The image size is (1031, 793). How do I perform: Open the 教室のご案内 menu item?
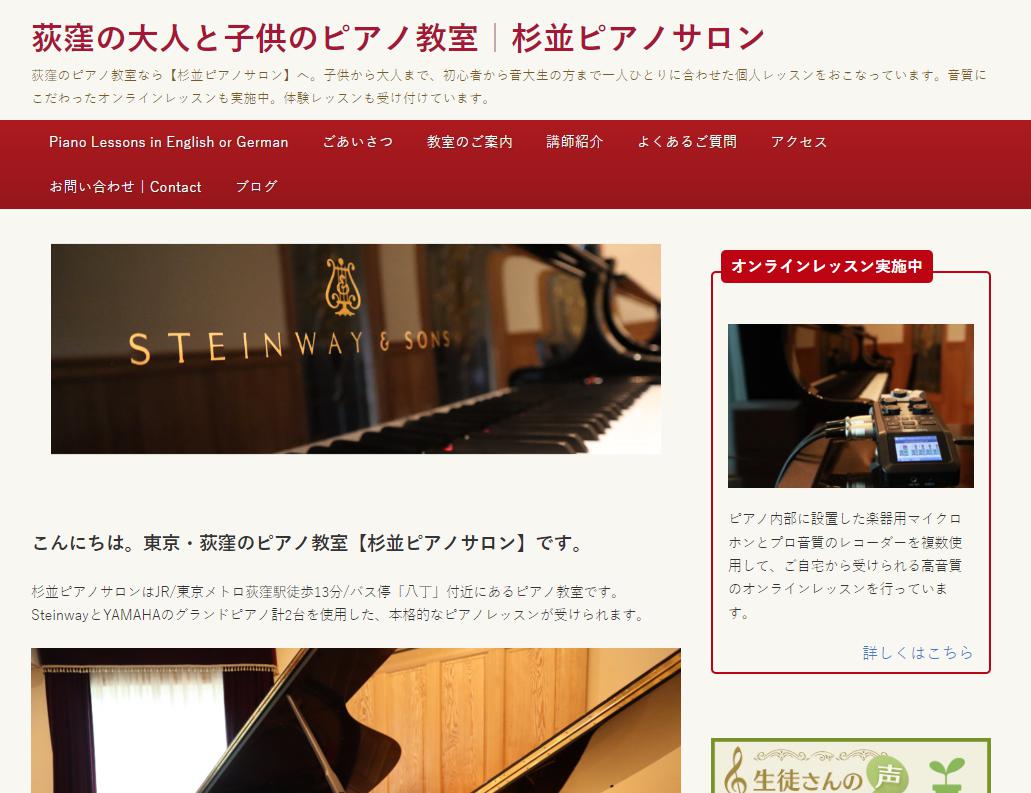[x=469, y=142]
